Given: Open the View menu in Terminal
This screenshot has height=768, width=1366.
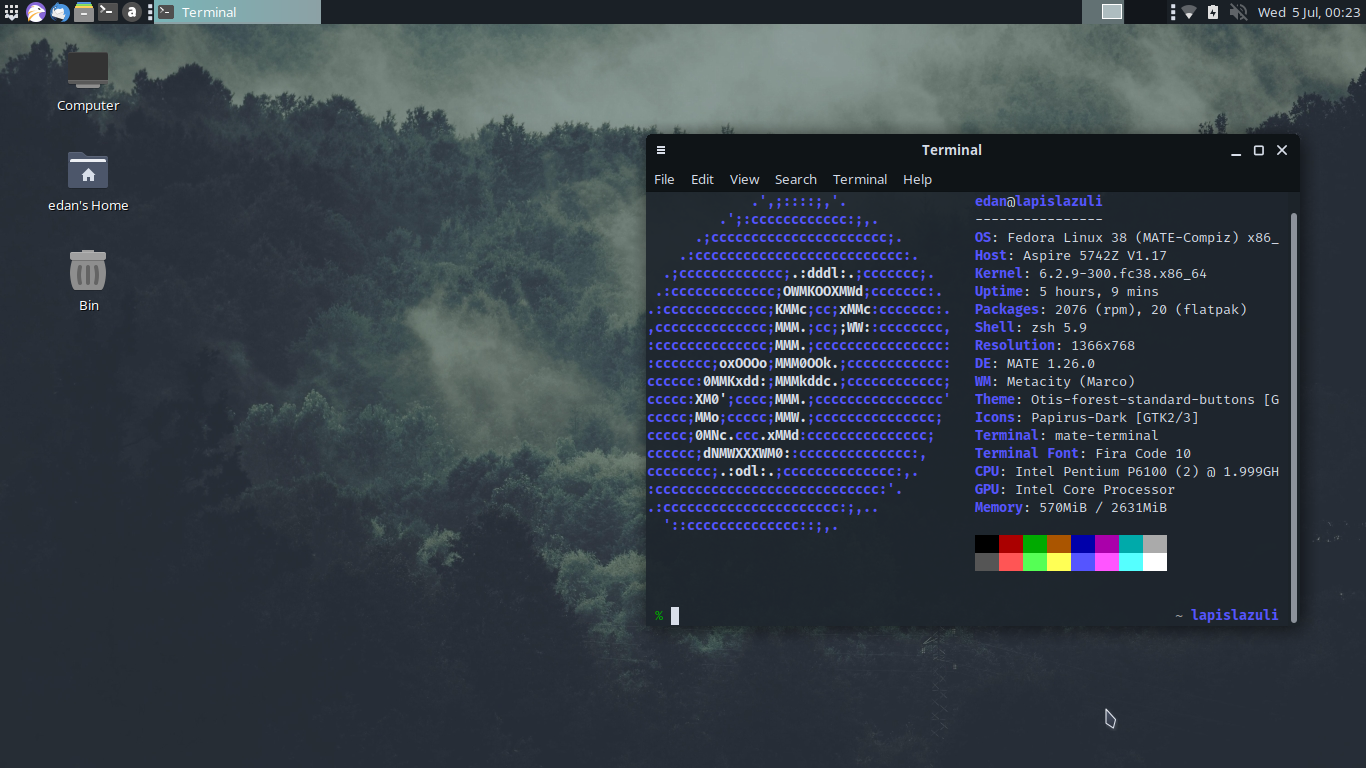Looking at the screenshot, I should (744, 179).
